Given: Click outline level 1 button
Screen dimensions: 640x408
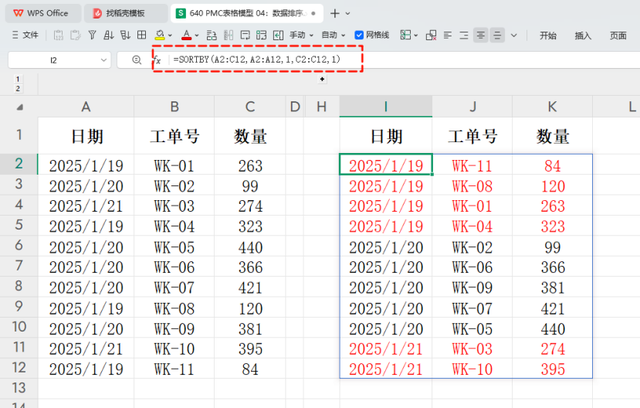Looking at the screenshot, I should point(18,79).
